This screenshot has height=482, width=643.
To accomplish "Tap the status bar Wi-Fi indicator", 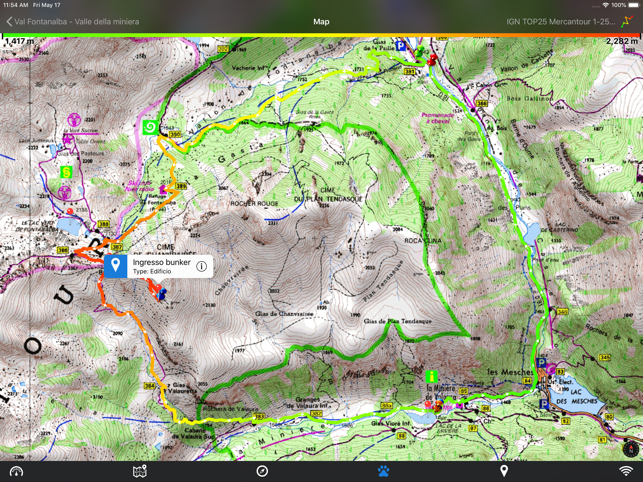I will [605, 5].
